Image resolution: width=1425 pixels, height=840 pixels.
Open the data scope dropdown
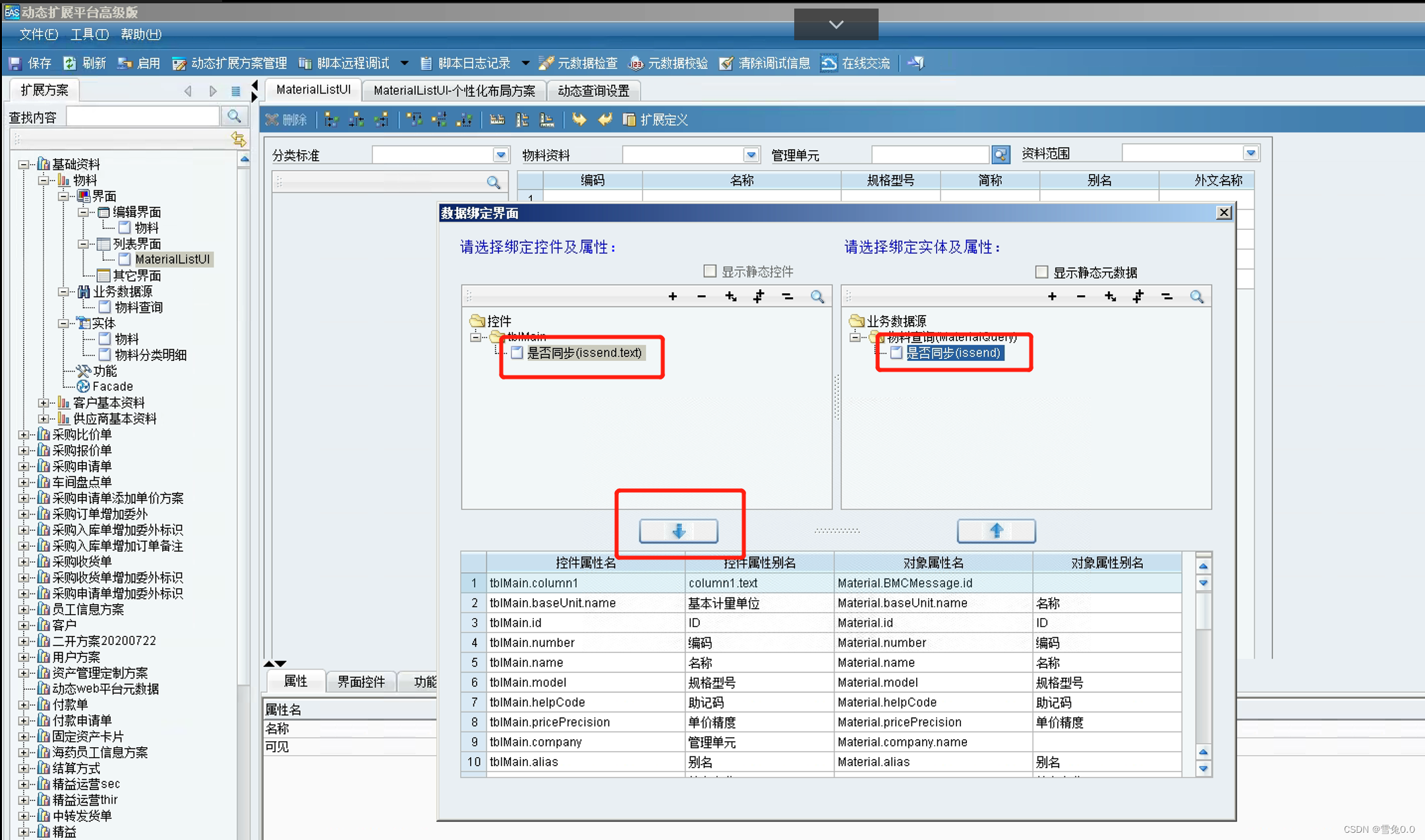click(x=1250, y=154)
